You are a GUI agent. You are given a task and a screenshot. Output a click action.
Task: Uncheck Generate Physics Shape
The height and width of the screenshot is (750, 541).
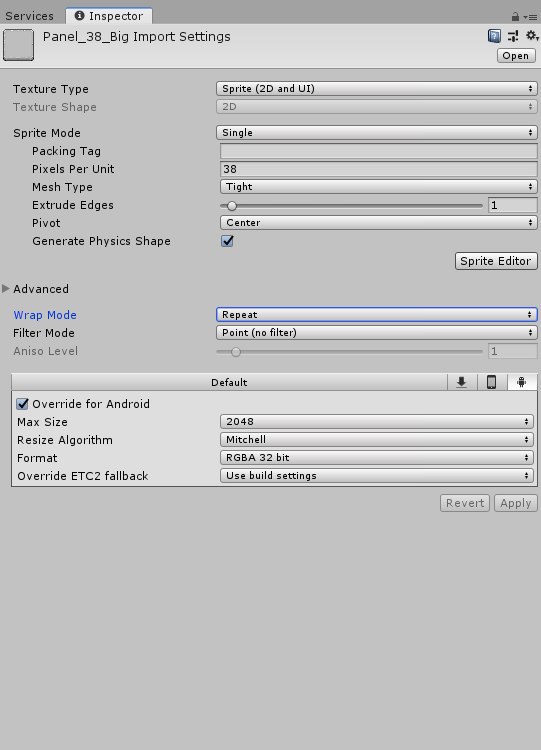click(x=227, y=241)
